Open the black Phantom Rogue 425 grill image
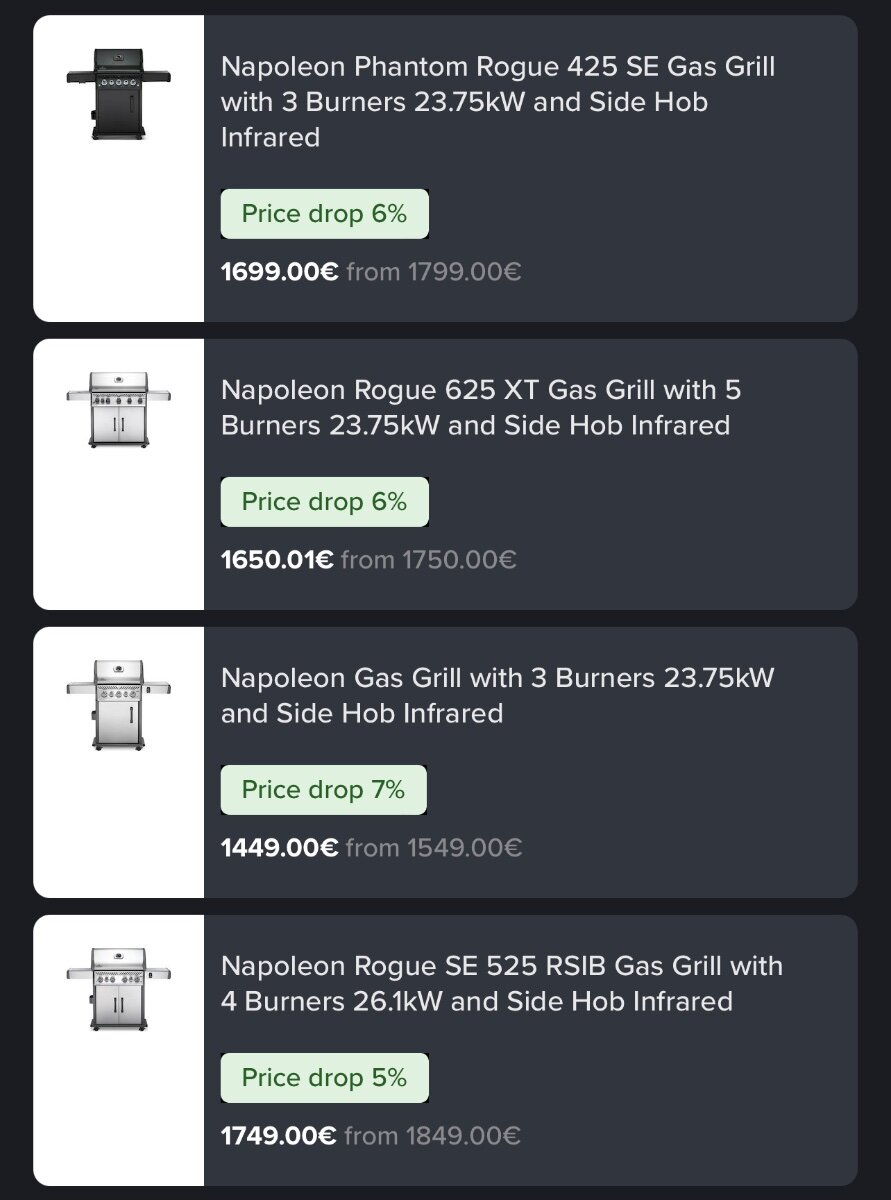891x1200 pixels. [118, 95]
